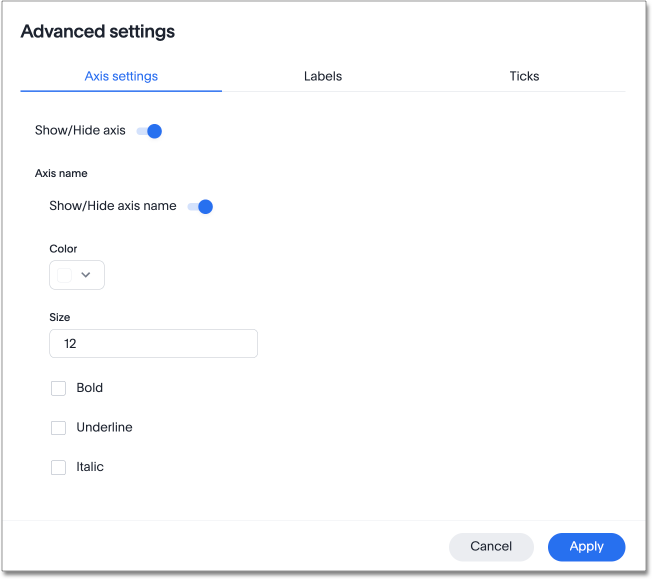This screenshot has height=579, width=652.
Task: Click the Bold label text
Action: coord(90,388)
